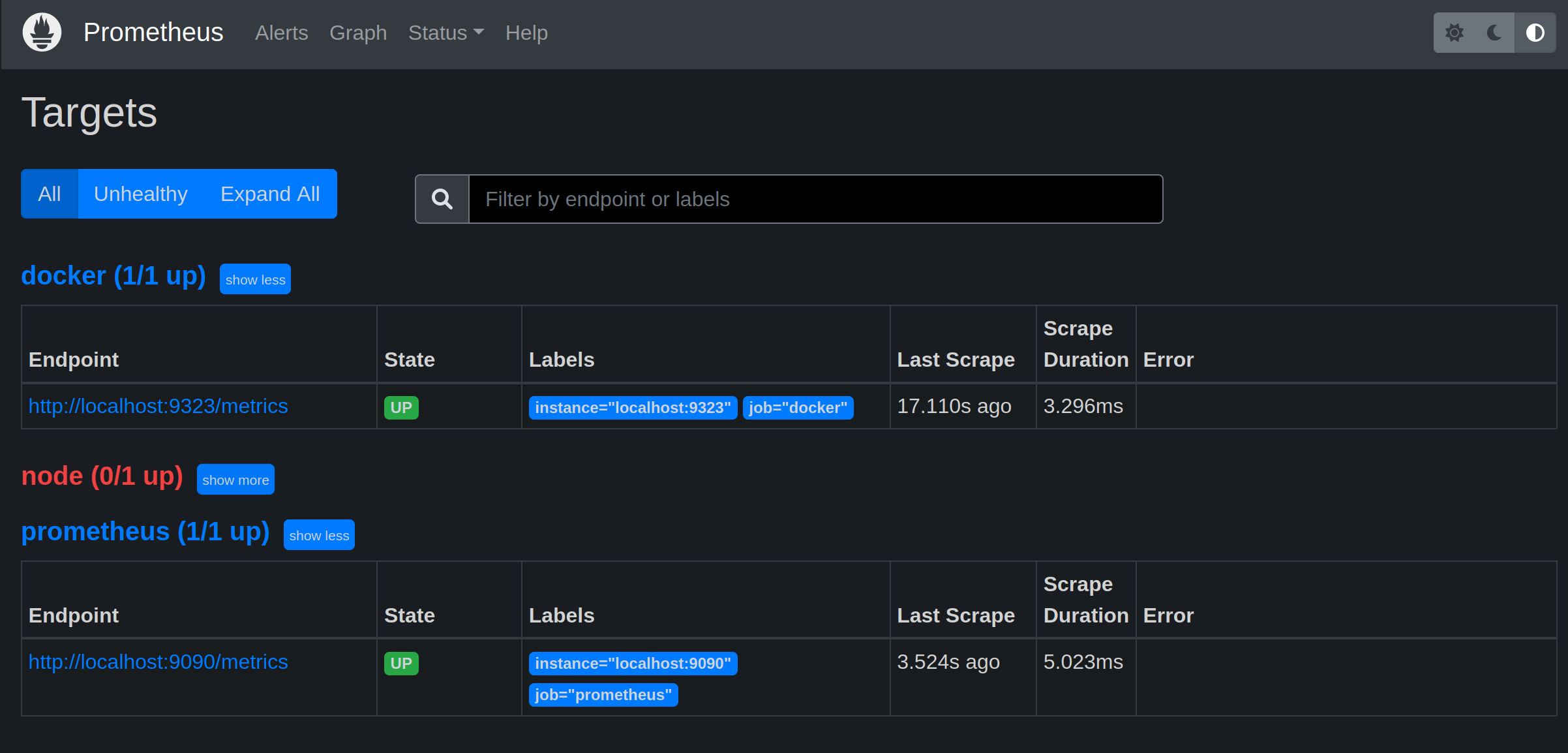Open the localhost:9323/metrics endpoint link
Image resolution: width=1568 pixels, height=753 pixels.
(x=158, y=405)
